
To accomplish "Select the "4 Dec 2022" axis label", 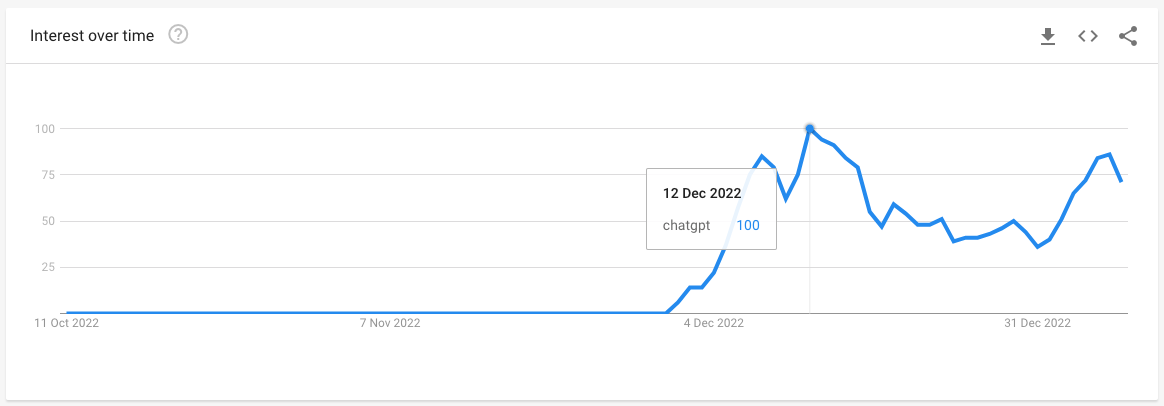I will coord(714,323).
